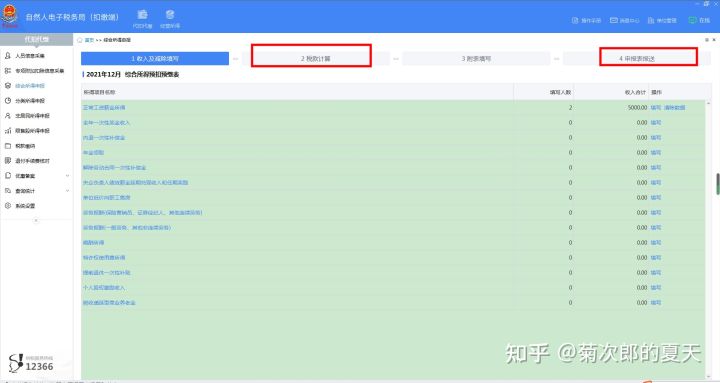Open the 内退一次性补偿金 income item
The image size is (720, 383).
tap(104, 138)
